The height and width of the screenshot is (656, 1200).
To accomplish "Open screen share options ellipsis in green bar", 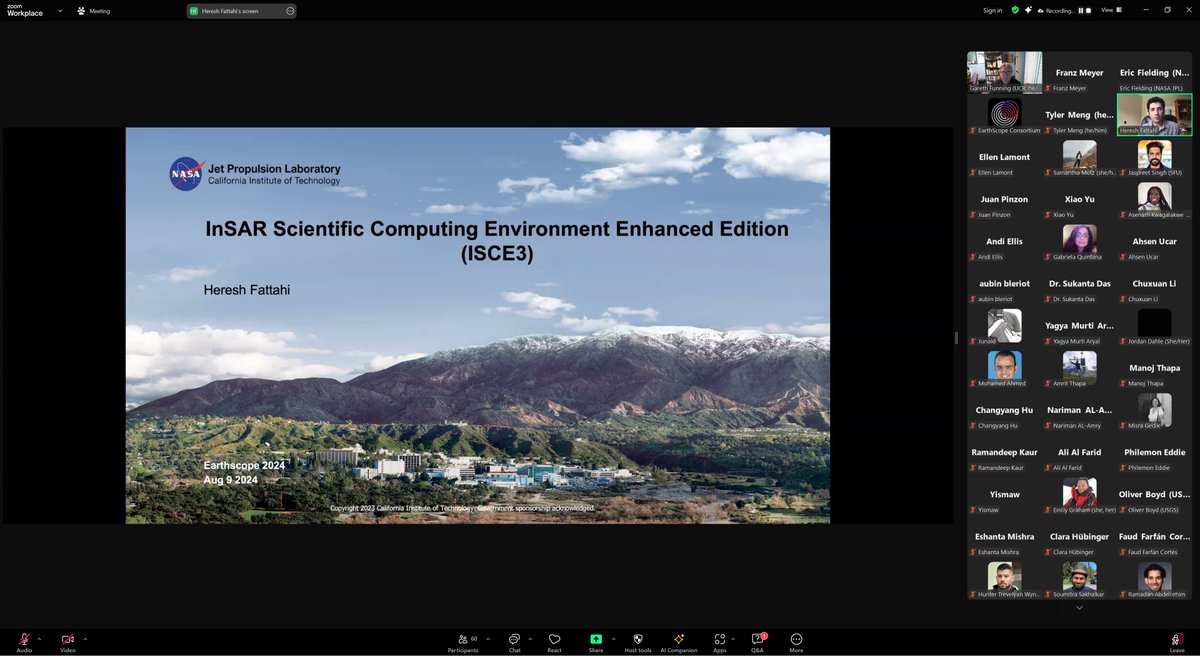I will click(x=290, y=11).
